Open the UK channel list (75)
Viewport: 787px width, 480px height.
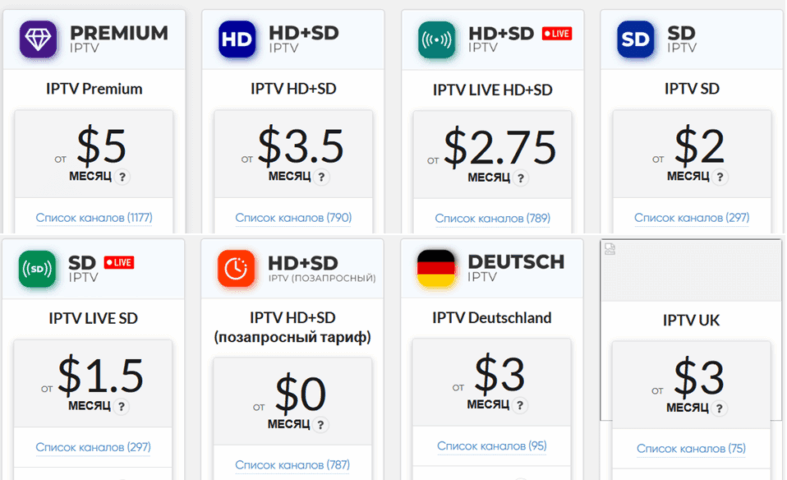691,448
